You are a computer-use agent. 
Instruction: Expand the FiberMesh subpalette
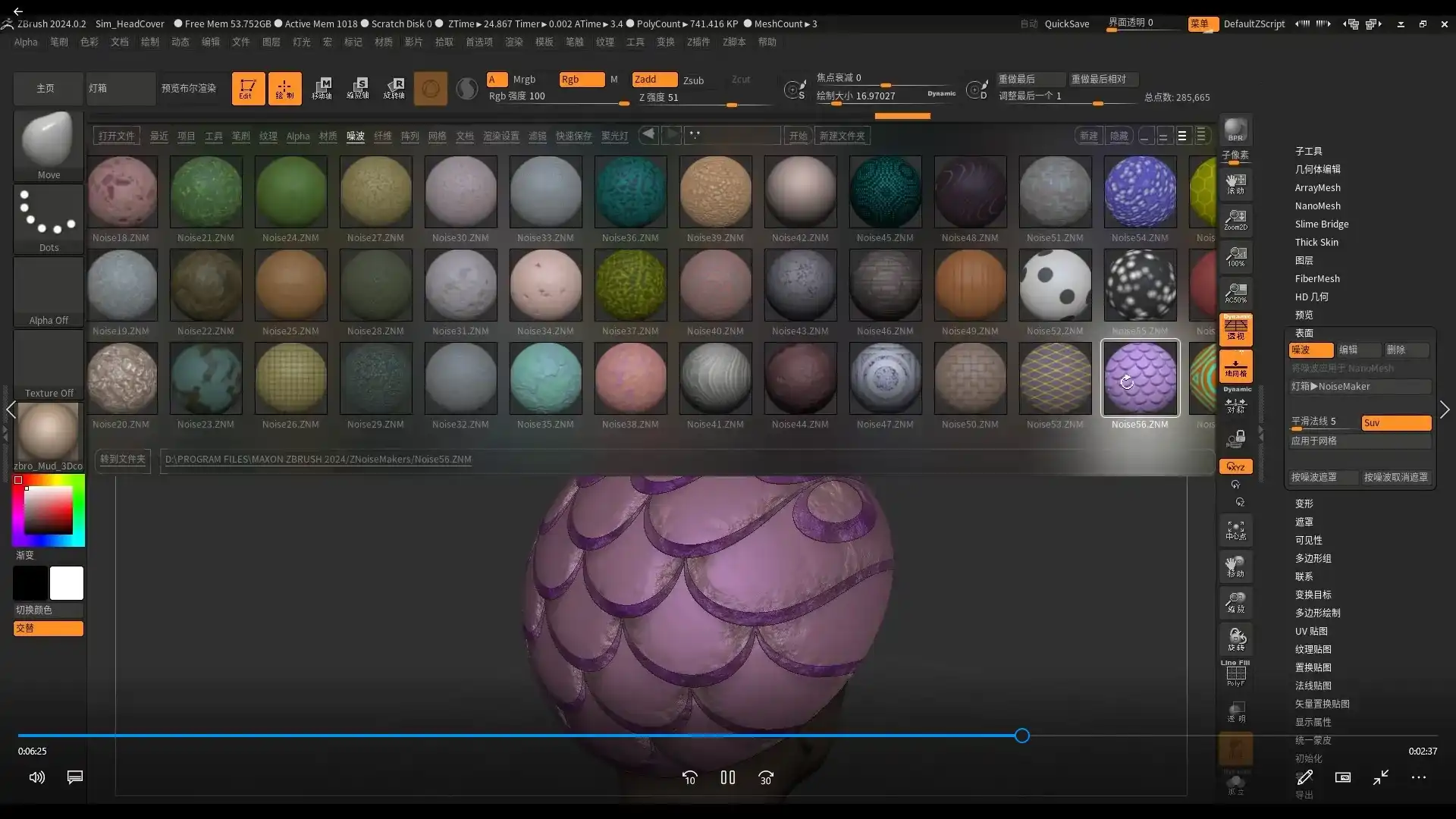pos(1316,278)
